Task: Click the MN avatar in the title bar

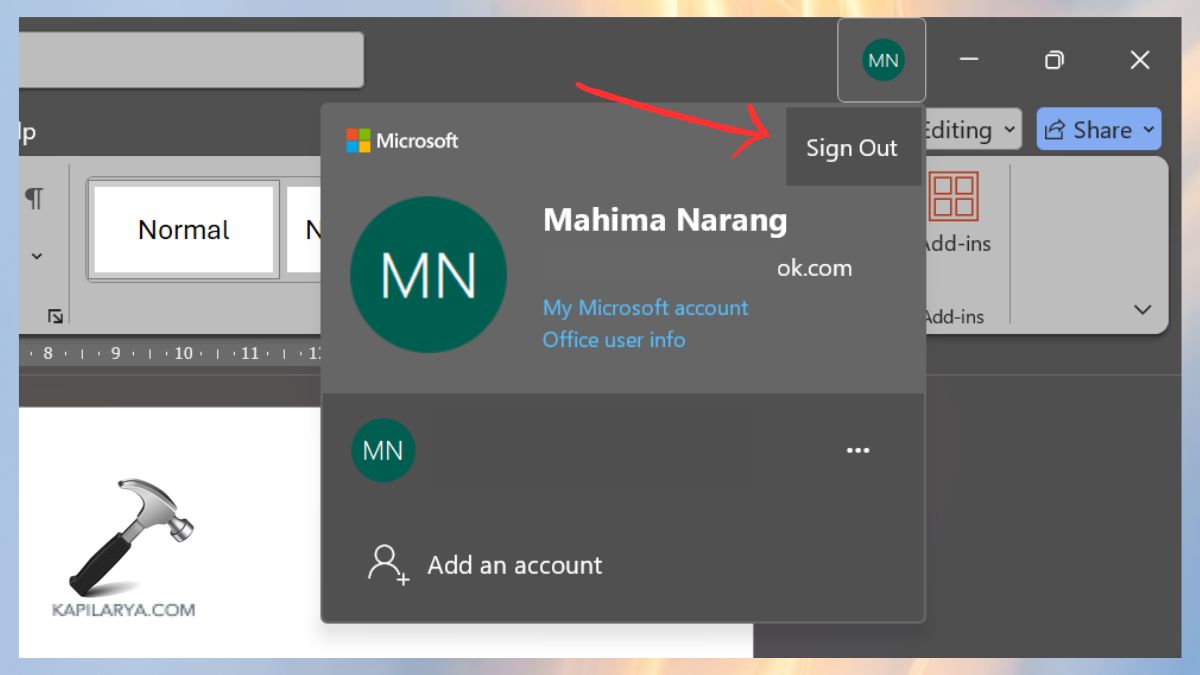Action: point(881,59)
